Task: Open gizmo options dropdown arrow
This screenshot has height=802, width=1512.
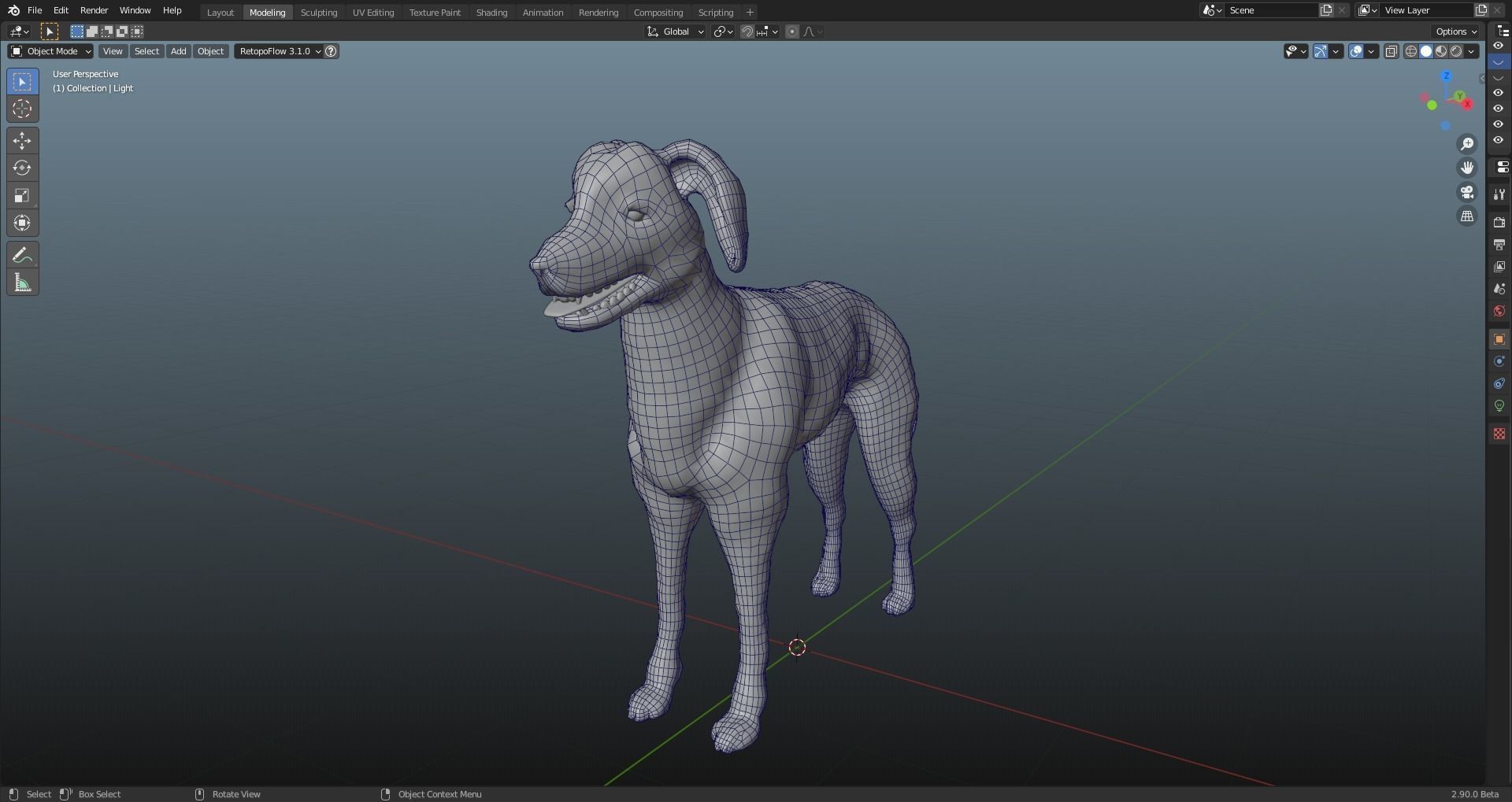Action: 1336,51
